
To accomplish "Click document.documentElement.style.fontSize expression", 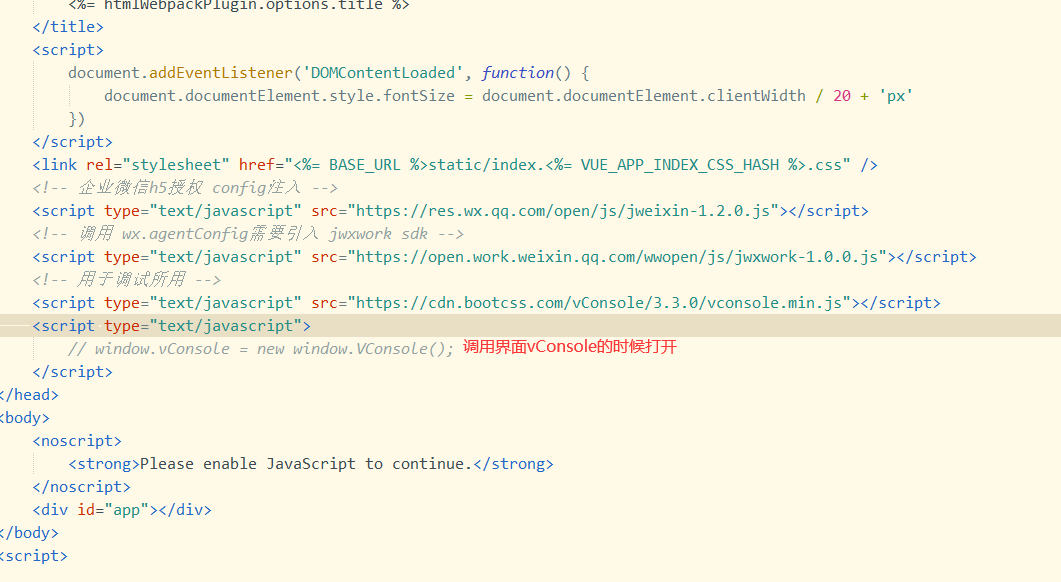I will [x=279, y=96].
